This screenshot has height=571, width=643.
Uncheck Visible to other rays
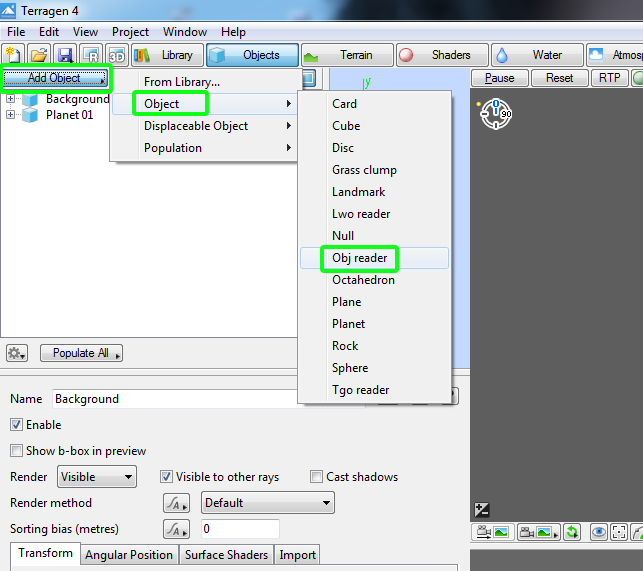click(166, 477)
